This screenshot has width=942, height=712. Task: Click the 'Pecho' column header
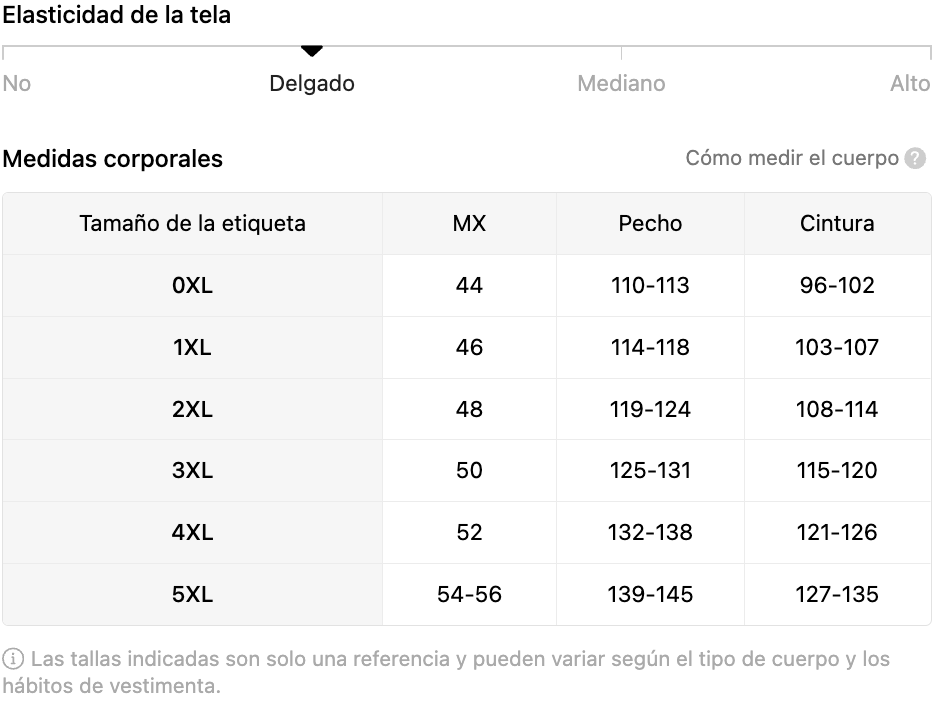point(650,223)
